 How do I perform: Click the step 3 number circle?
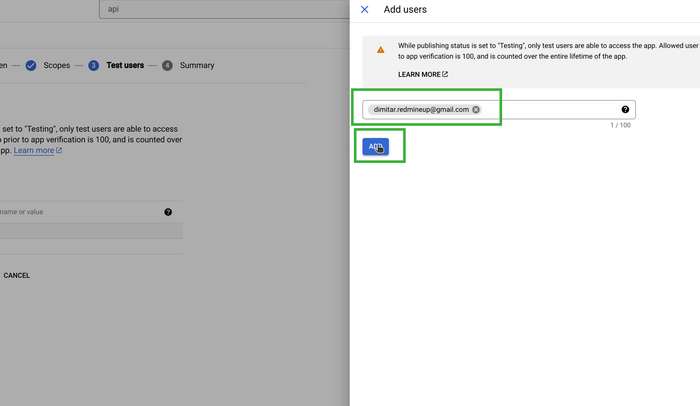pyautogui.click(x=93, y=65)
